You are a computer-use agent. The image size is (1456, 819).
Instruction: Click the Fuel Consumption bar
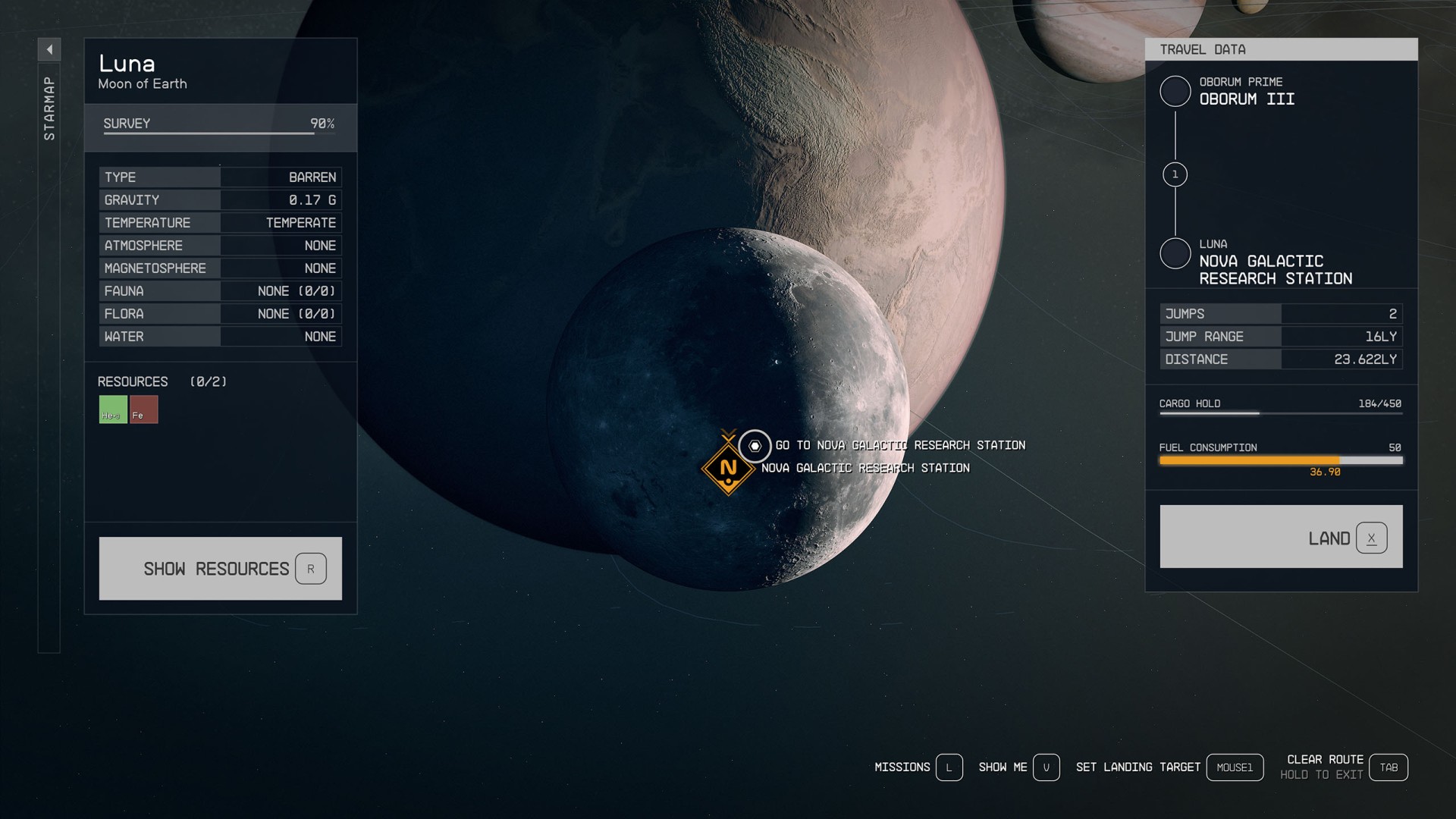tap(1281, 460)
